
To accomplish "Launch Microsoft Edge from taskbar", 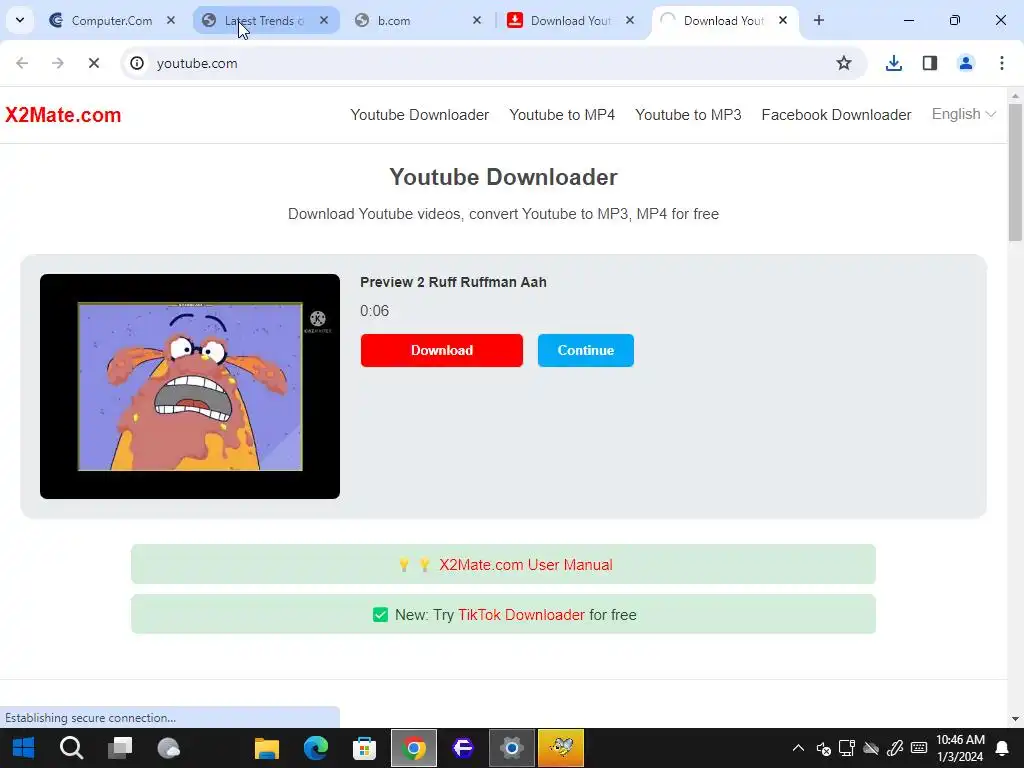I will pyautogui.click(x=315, y=748).
